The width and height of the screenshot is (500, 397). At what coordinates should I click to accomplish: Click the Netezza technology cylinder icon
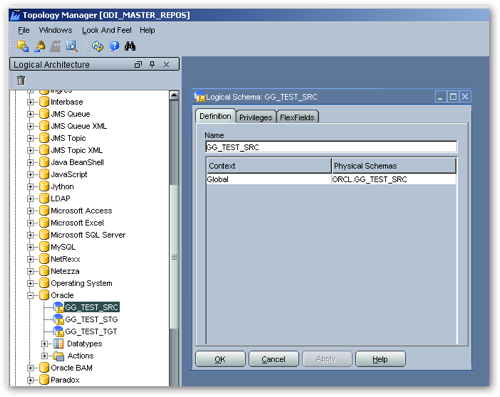coord(44,271)
